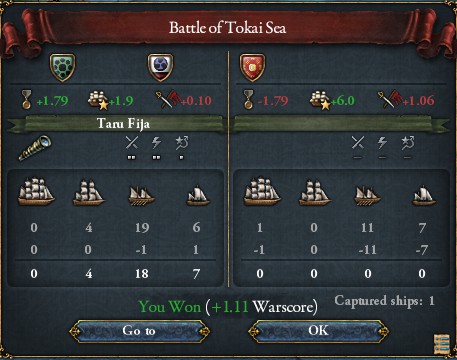Click the left side prestige medal icon
Viewport: 457px width, 360px height.
pos(26,99)
